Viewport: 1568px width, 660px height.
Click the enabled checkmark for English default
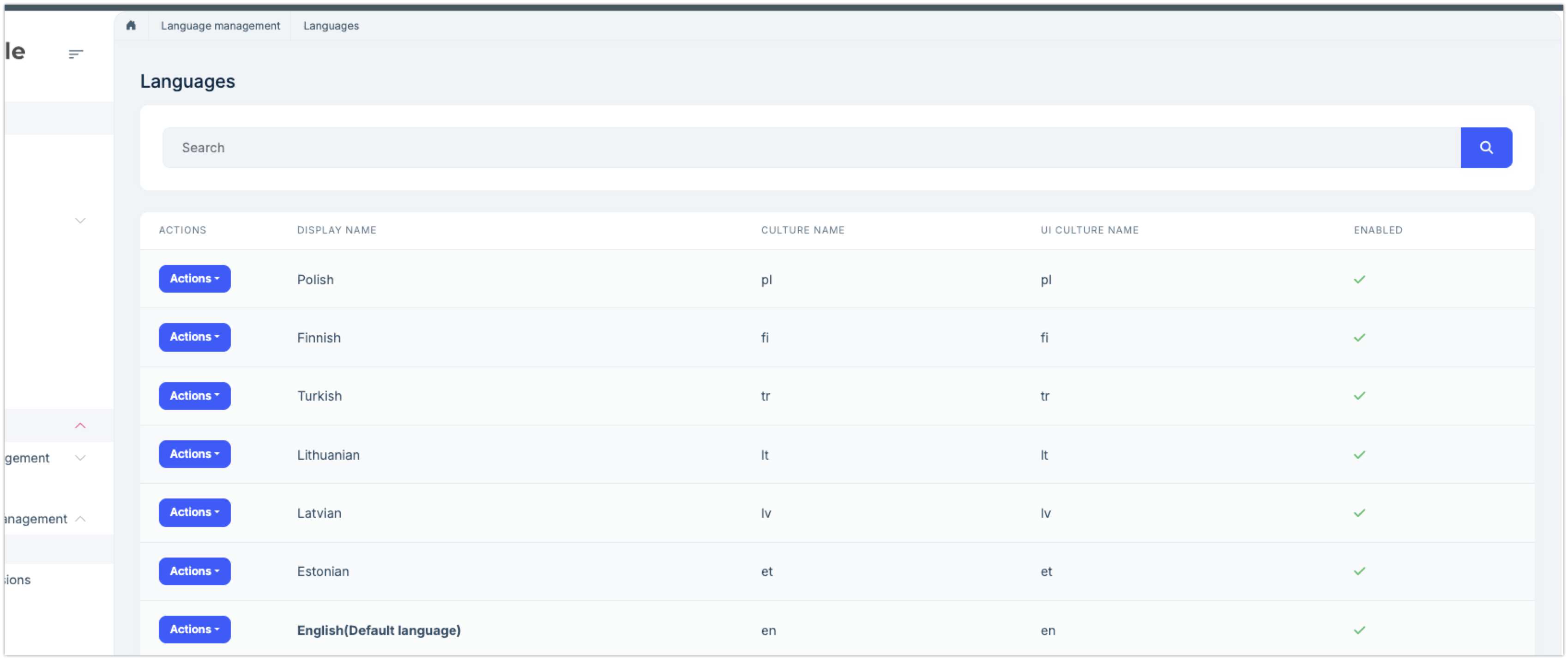tap(1359, 630)
